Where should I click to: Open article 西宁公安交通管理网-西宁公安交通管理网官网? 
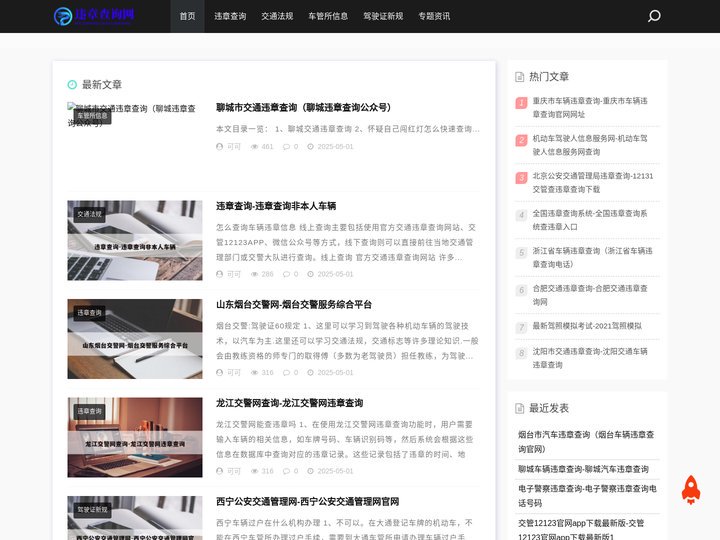pyautogui.click(x=308, y=501)
